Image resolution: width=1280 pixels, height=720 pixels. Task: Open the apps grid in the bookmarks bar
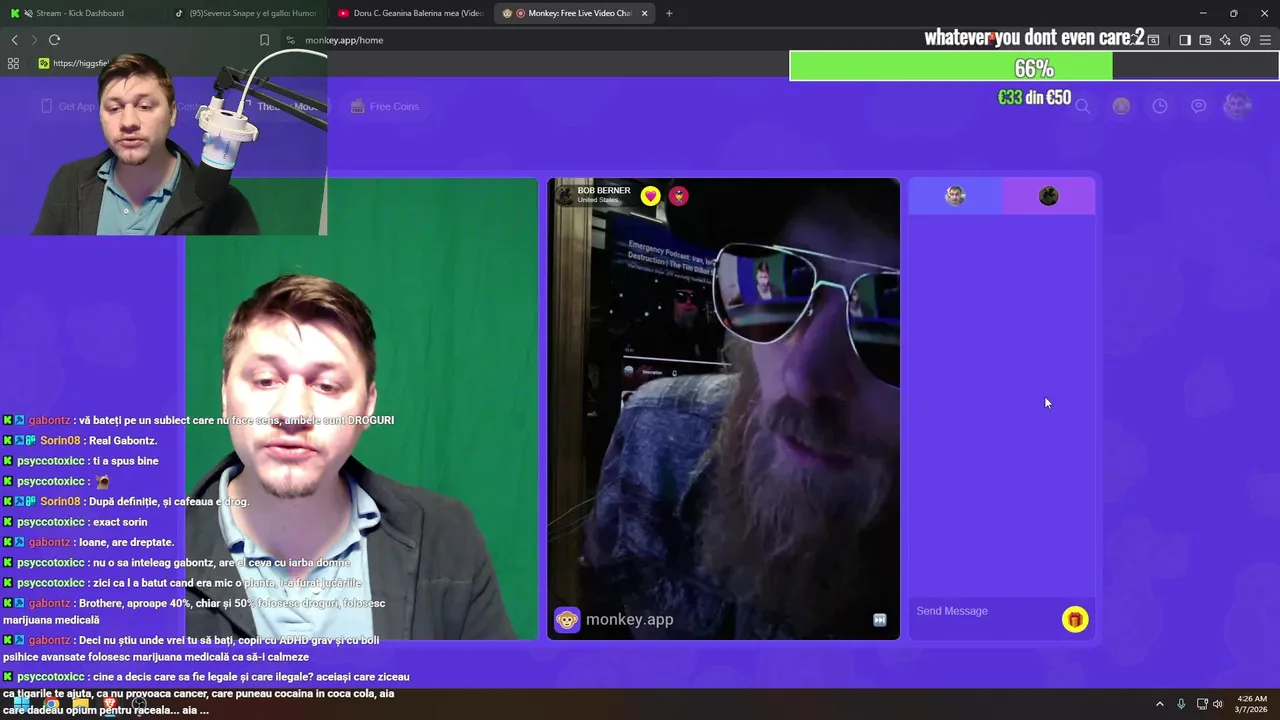point(13,63)
